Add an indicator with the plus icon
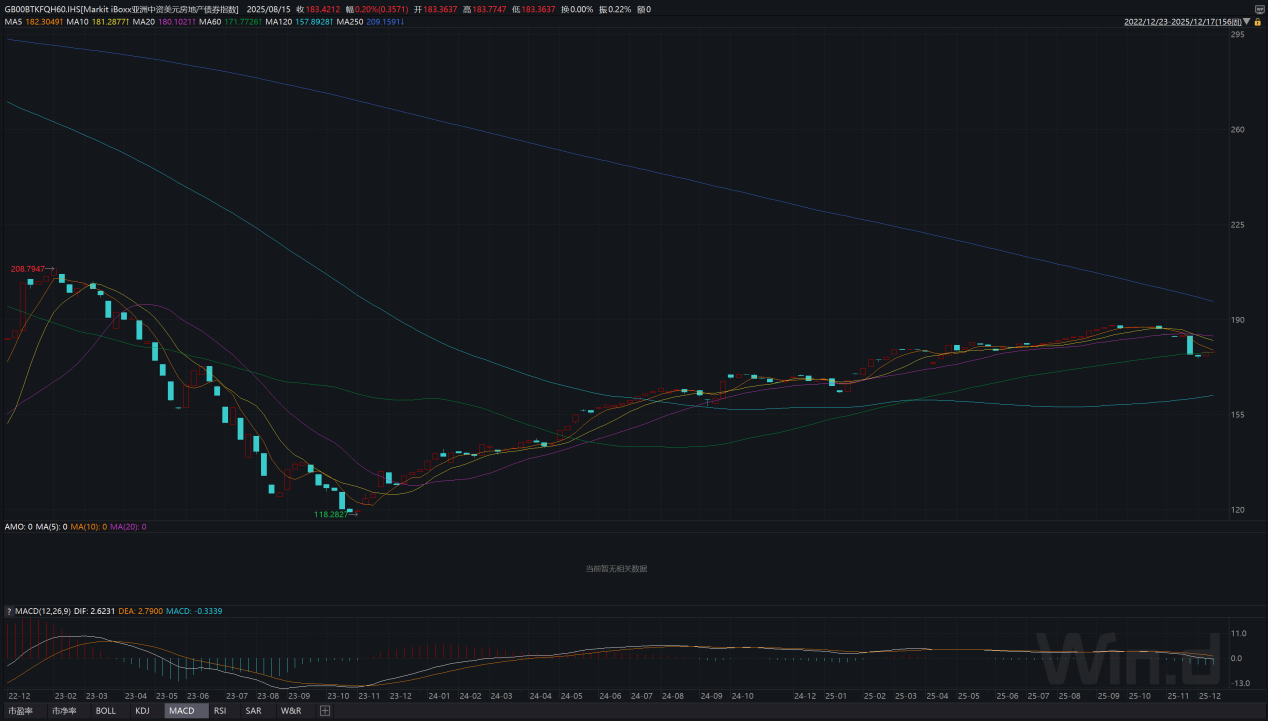Screen dimensions: 1268x721 click(x=324, y=711)
